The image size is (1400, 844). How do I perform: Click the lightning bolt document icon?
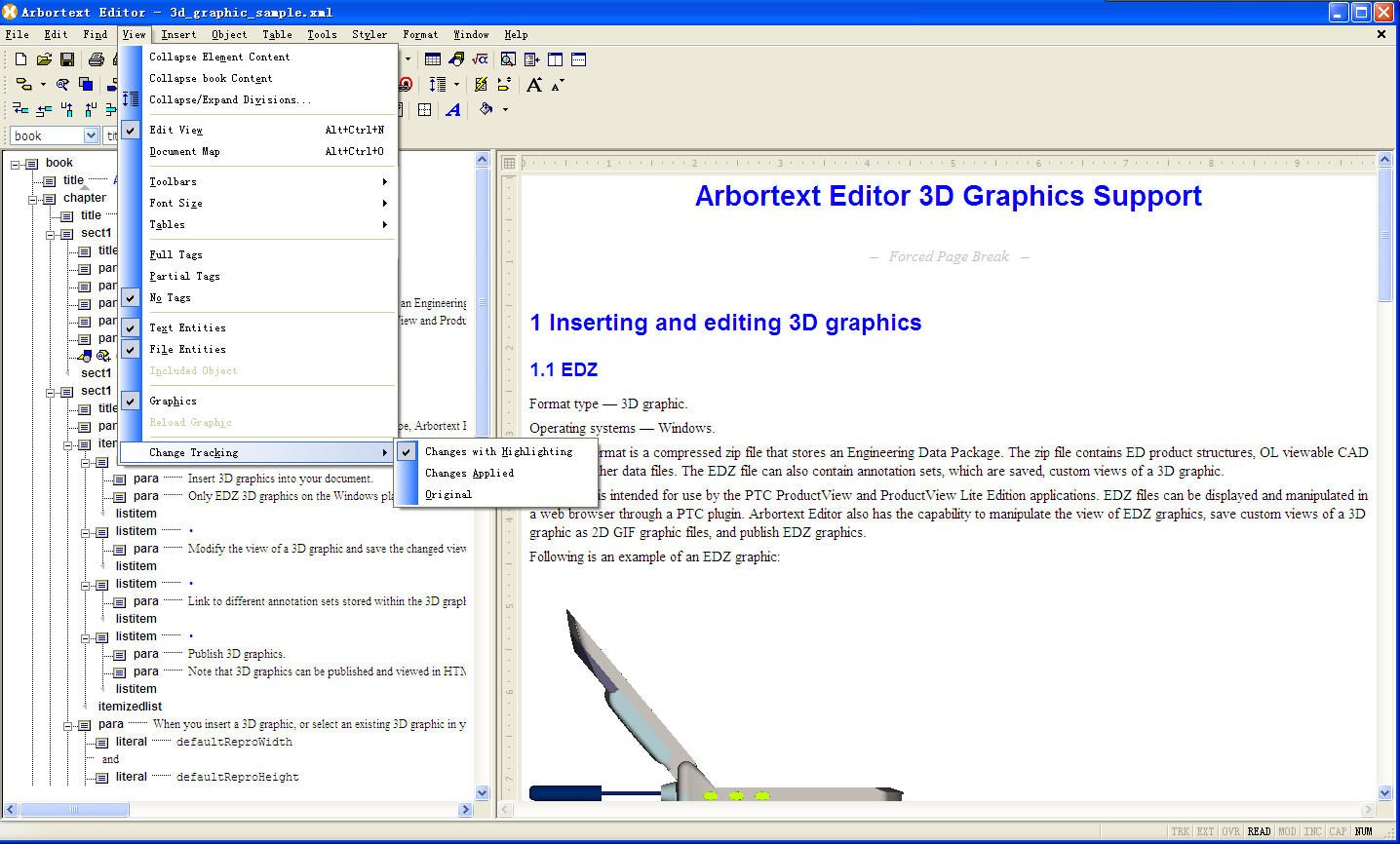click(x=481, y=85)
